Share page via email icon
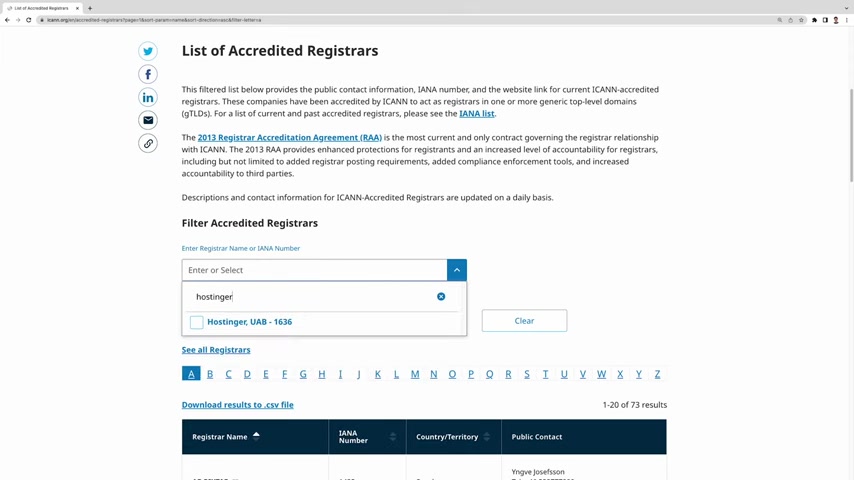This screenshot has height=480, width=854. [x=148, y=120]
